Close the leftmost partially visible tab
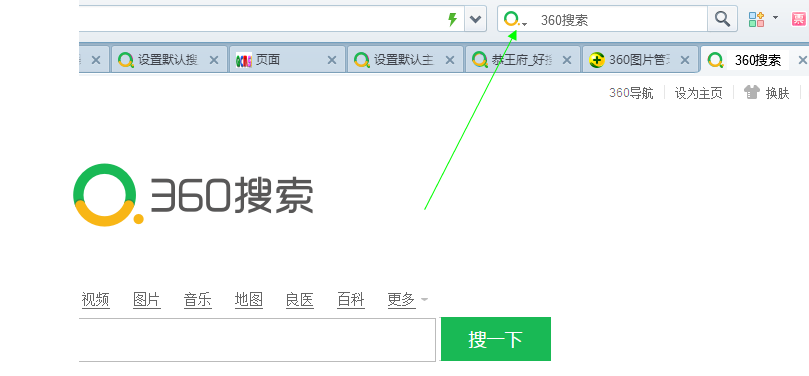The width and height of the screenshot is (809, 376). tap(96, 60)
